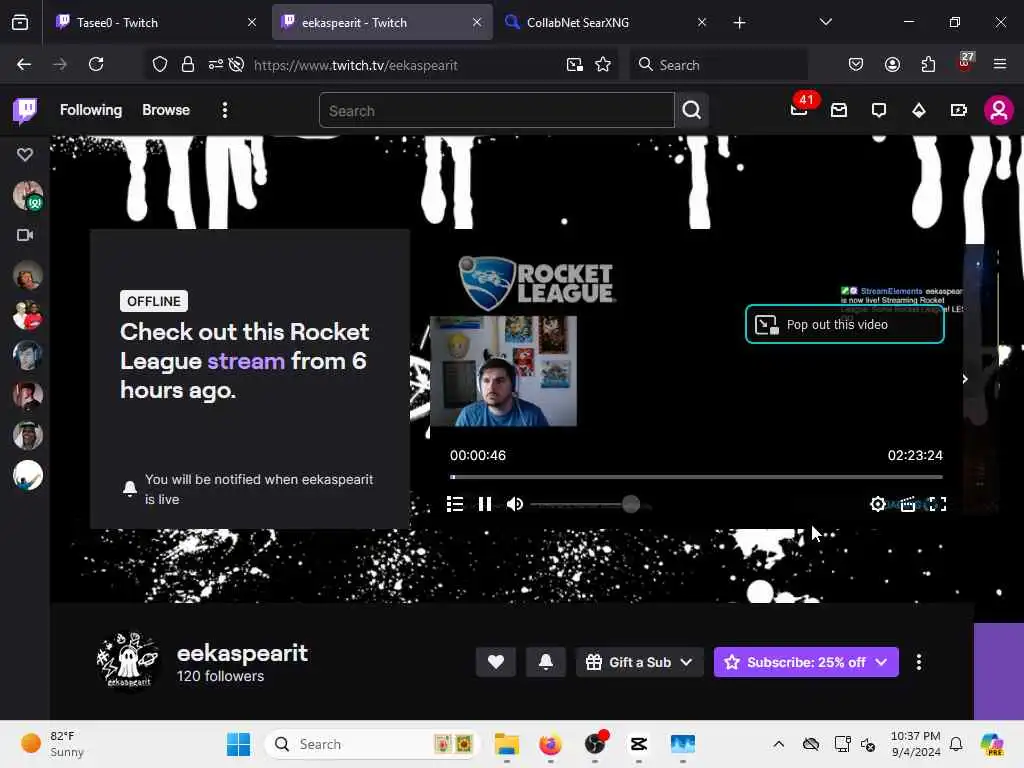Screen dimensions: 1024x768
Task: Click the Twitch search magnifier button
Action: [x=692, y=110]
